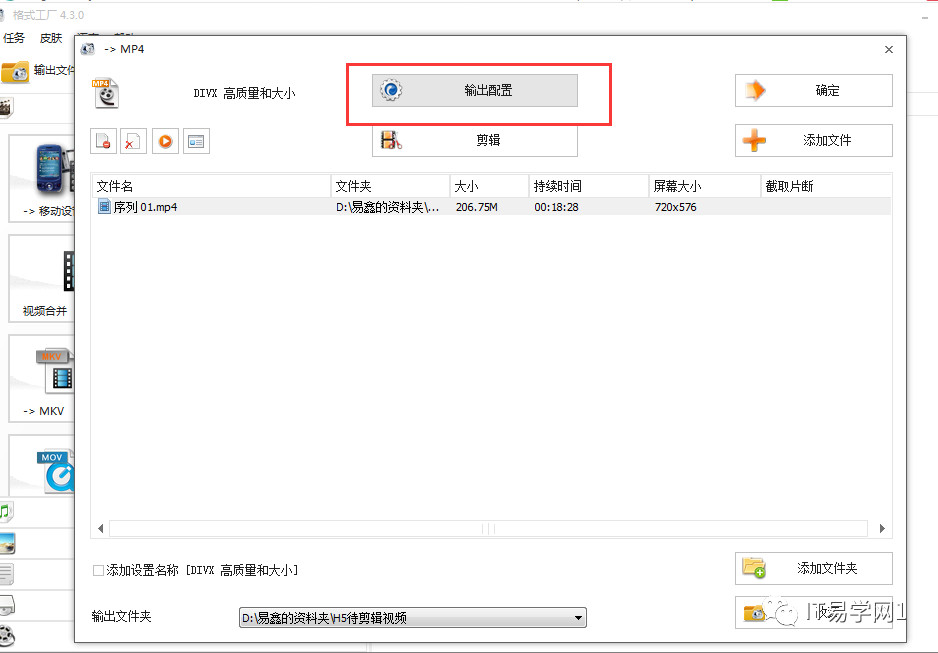Remove the selected file from the list
This screenshot has height=653, width=938.
point(103,141)
